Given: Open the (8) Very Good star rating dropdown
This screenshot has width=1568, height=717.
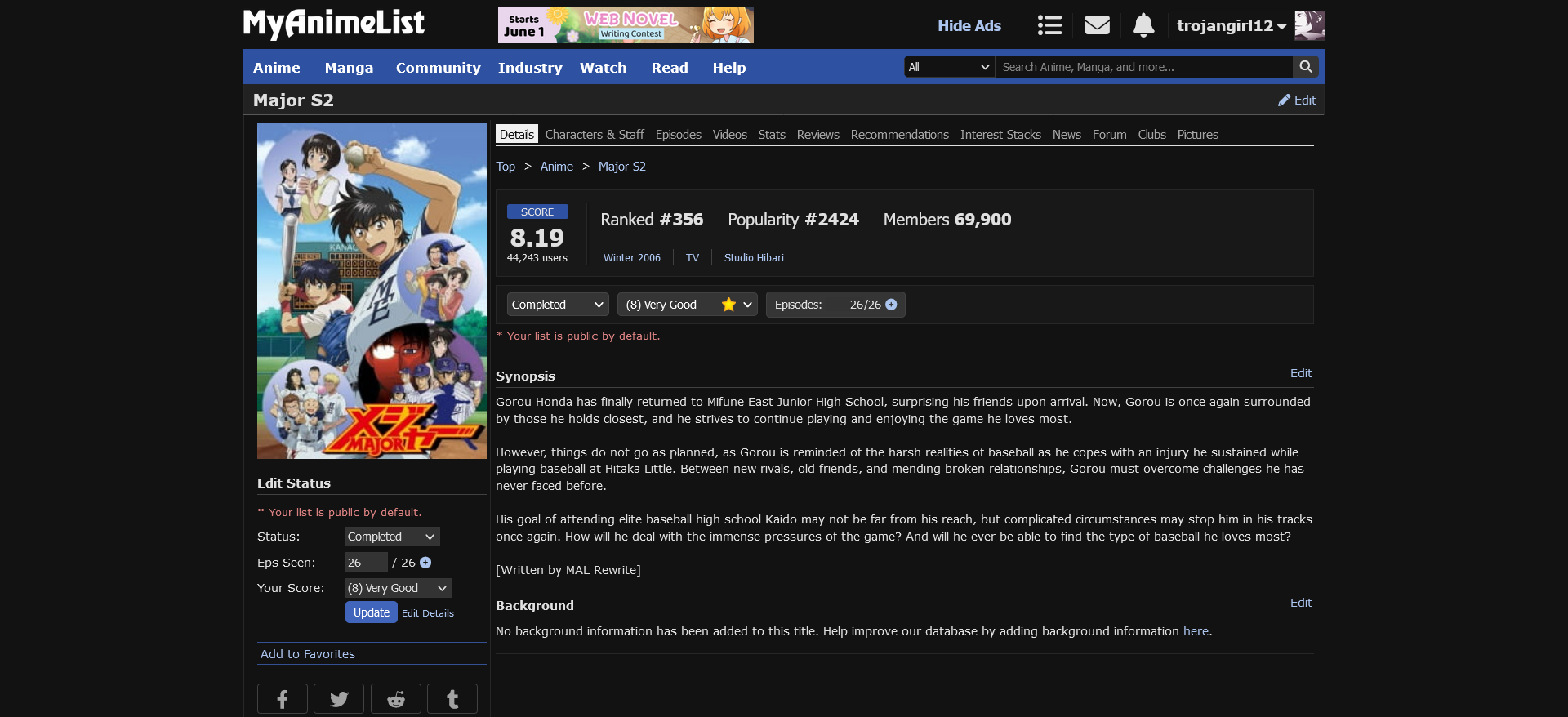Looking at the screenshot, I should coord(688,305).
